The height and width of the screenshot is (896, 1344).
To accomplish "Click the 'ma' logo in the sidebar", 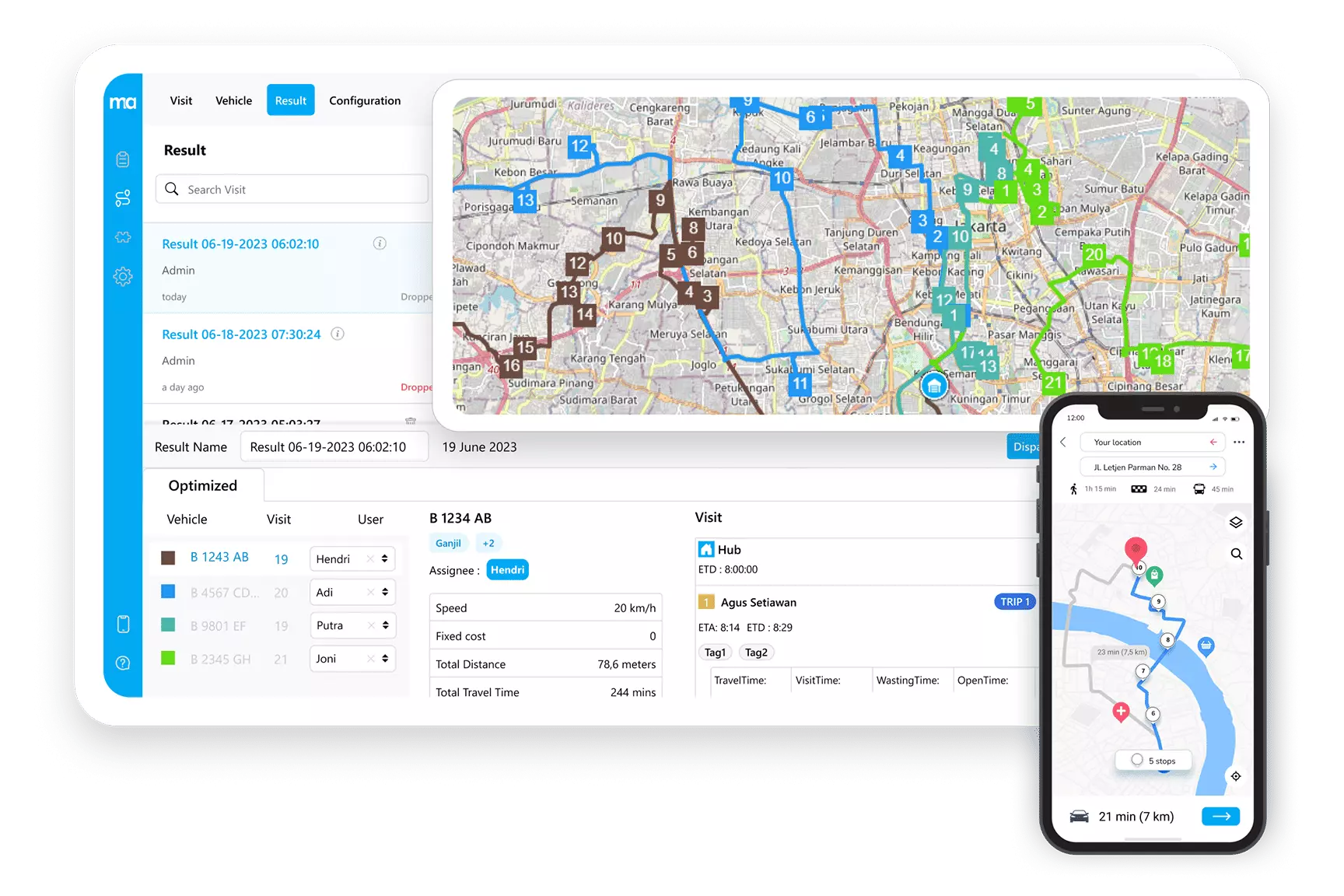I will 123,103.
